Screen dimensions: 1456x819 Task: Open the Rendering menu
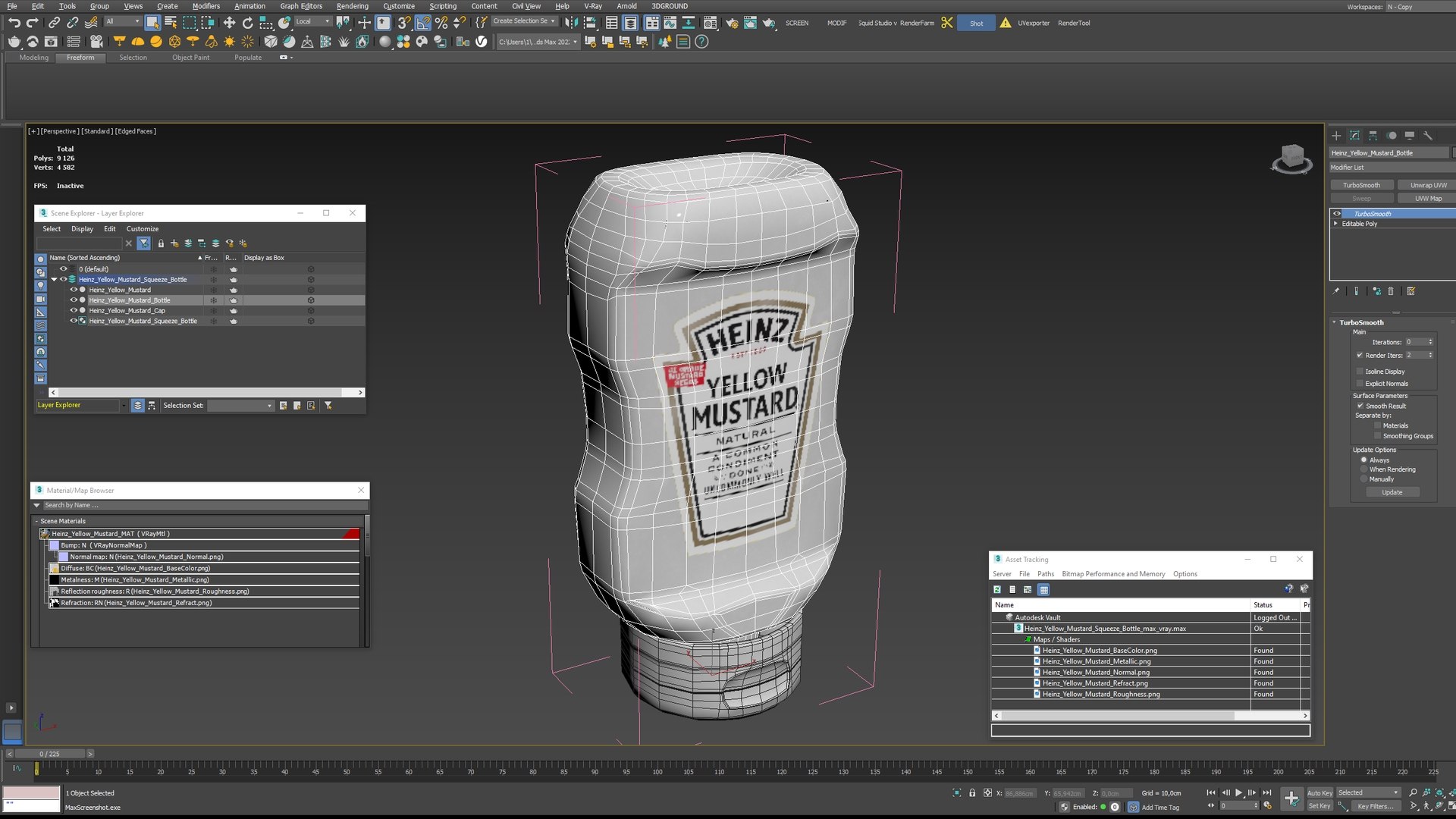[x=353, y=6]
